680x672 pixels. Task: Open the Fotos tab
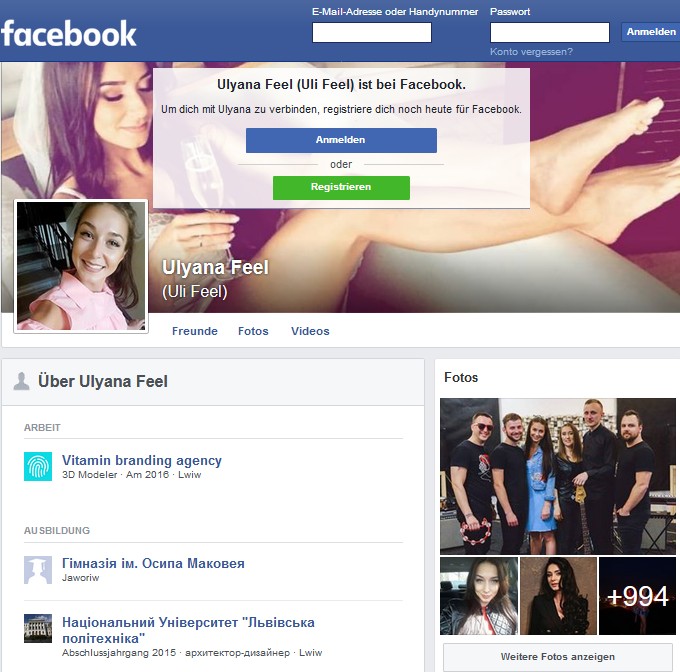pyautogui.click(x=253, y=331)
